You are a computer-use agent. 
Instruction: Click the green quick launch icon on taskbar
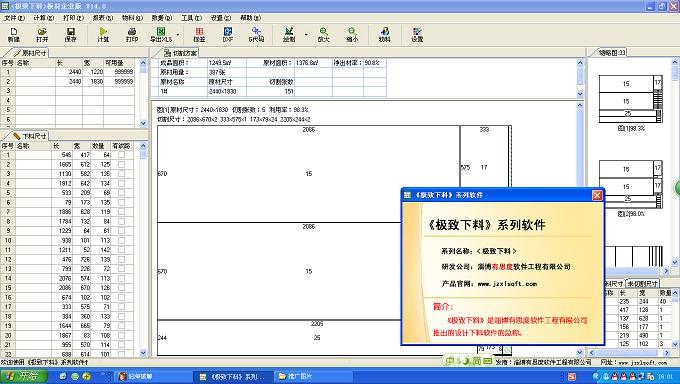point(75,376)
